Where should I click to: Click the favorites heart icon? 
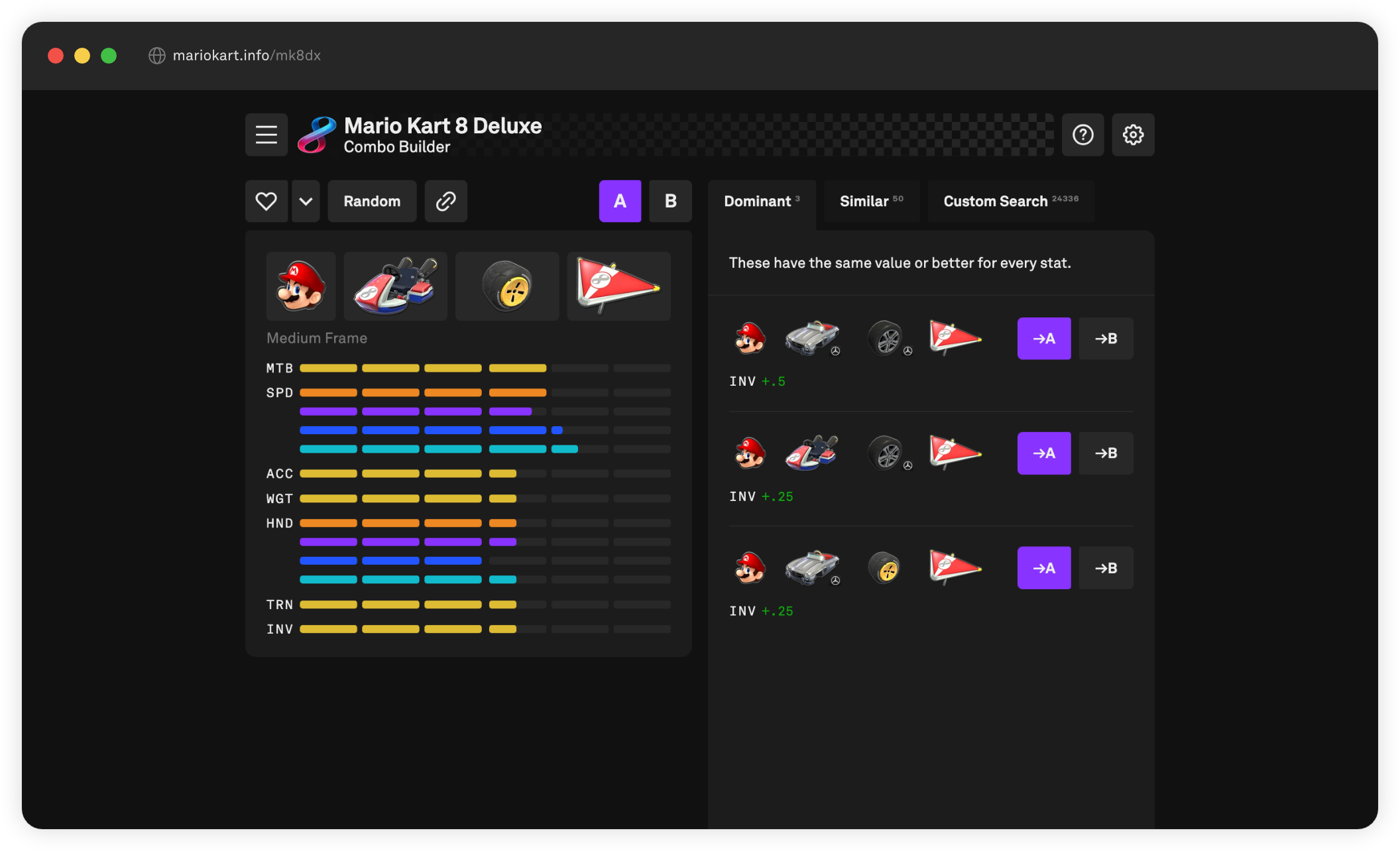[x=265, y=201]
